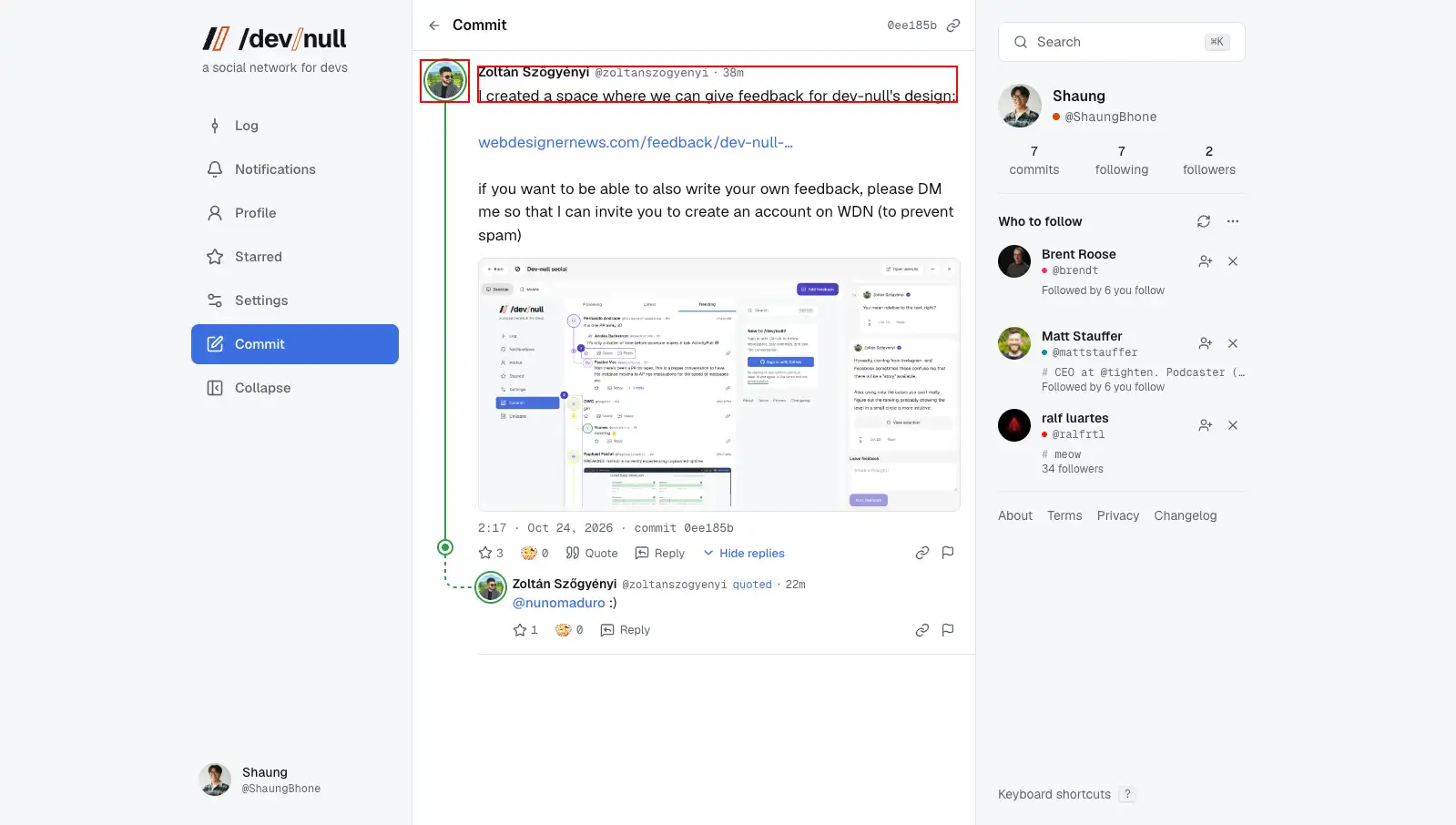This screenshot has width=1456, height=825.
Task: Open the embedded Dev-null social screenshot
Action: (x=719, y=385)
